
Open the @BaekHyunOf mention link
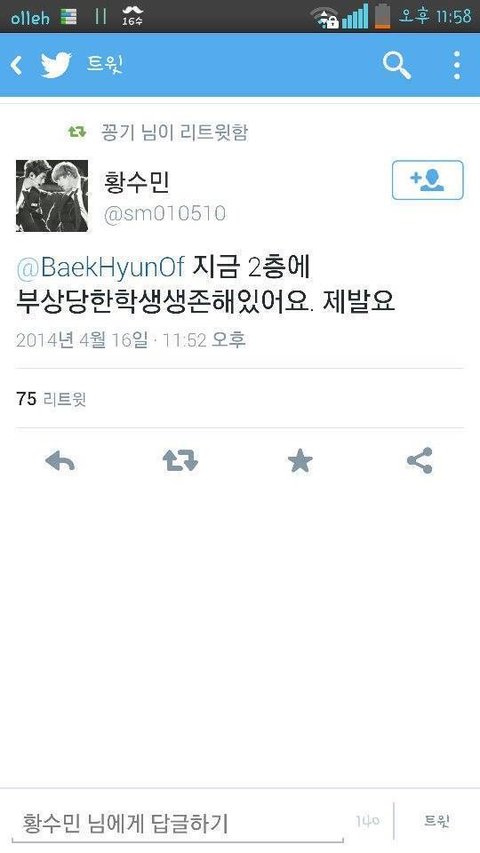tap(101, 269)
